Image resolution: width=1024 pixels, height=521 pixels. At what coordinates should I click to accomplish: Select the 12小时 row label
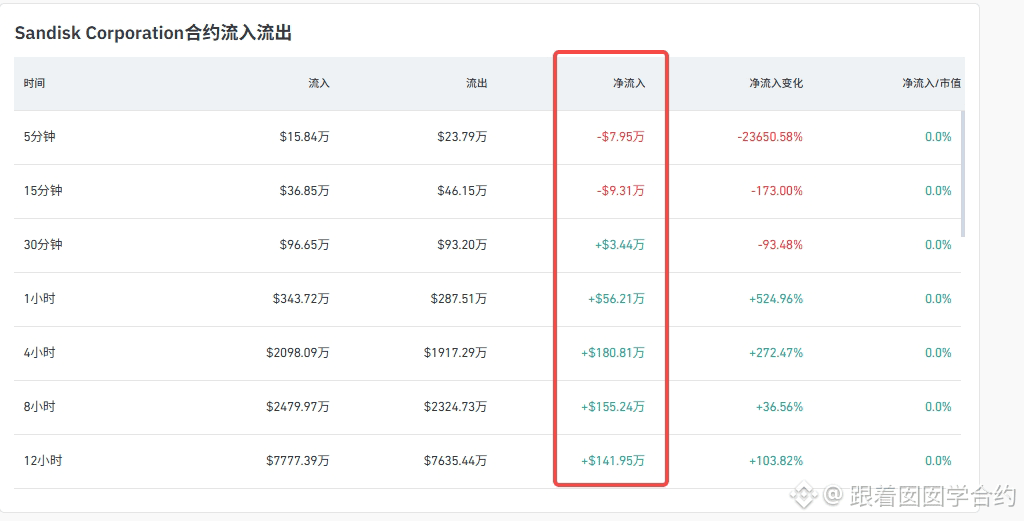coord(43,461)
